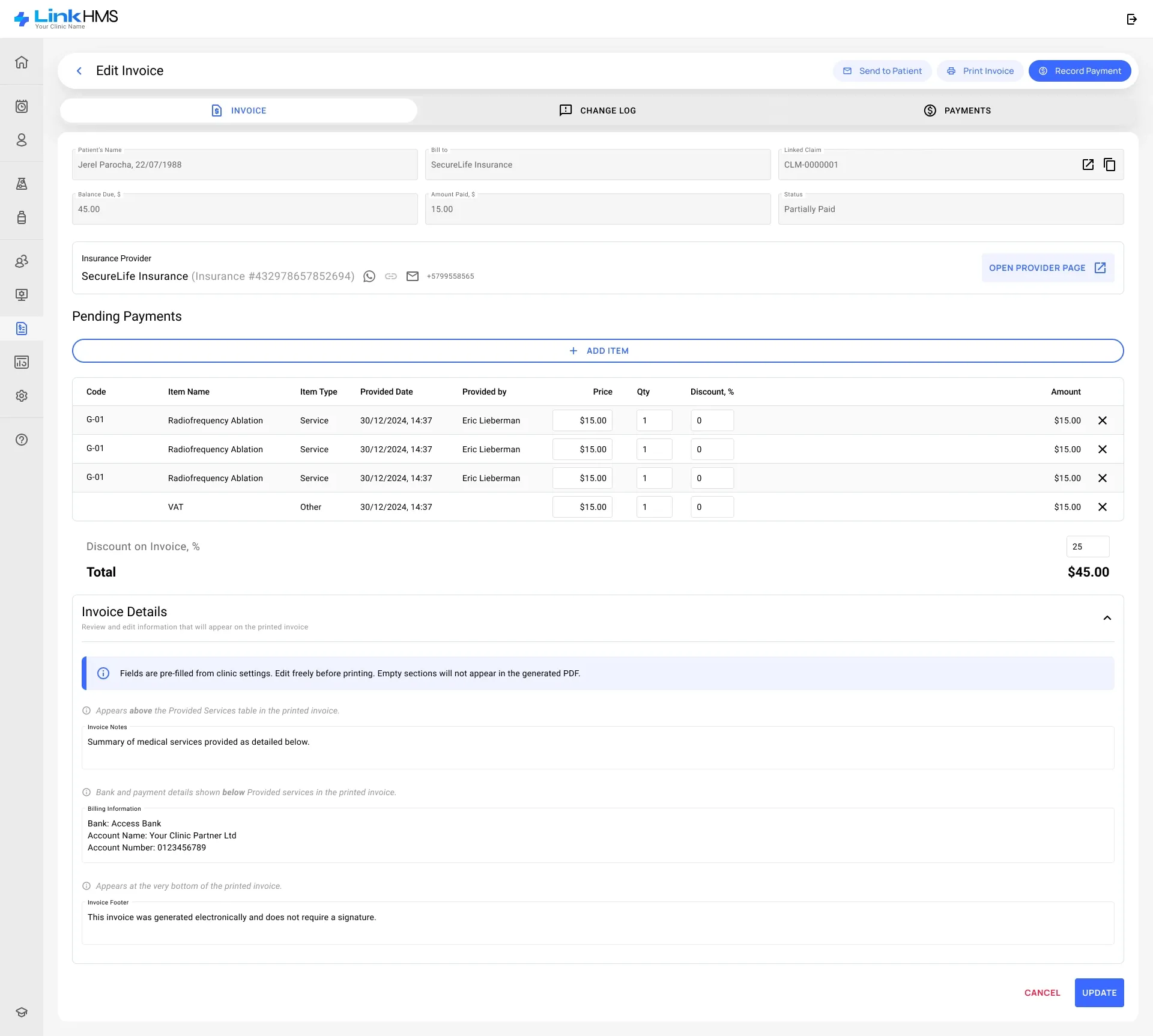Click the Update button
Viewport: 1153px width, 1036px height.
pos(1099,993)
